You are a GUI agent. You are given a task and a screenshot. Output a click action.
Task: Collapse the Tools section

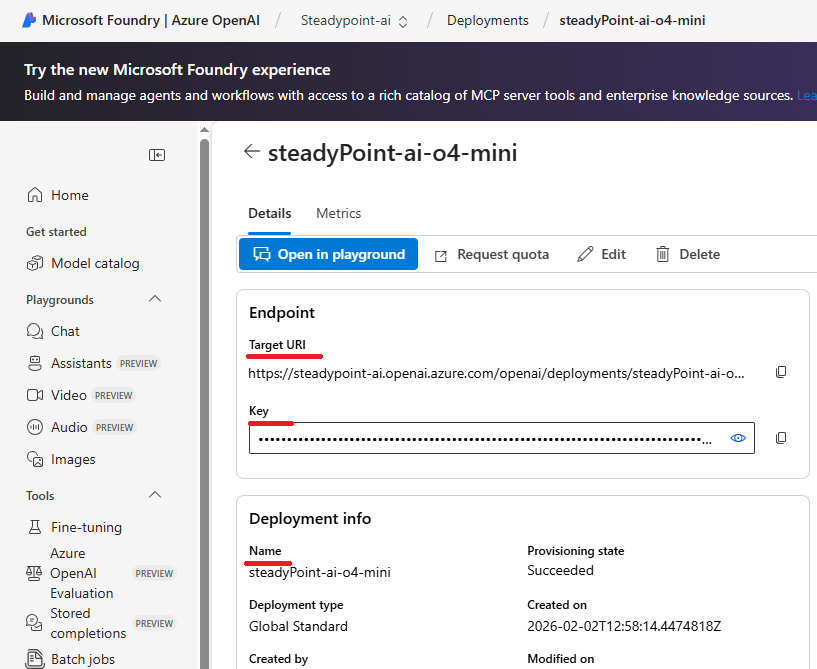point(155,495)
